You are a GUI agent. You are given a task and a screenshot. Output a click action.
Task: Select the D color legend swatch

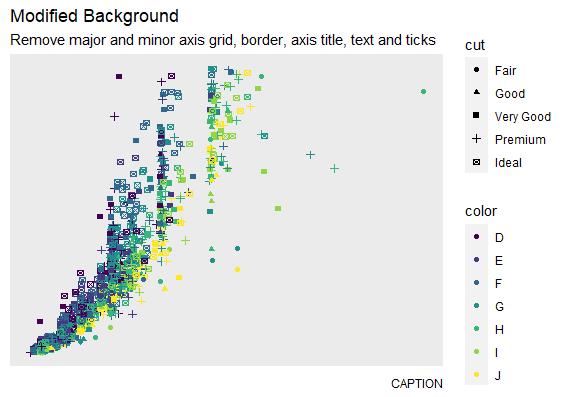coord(476,237)
